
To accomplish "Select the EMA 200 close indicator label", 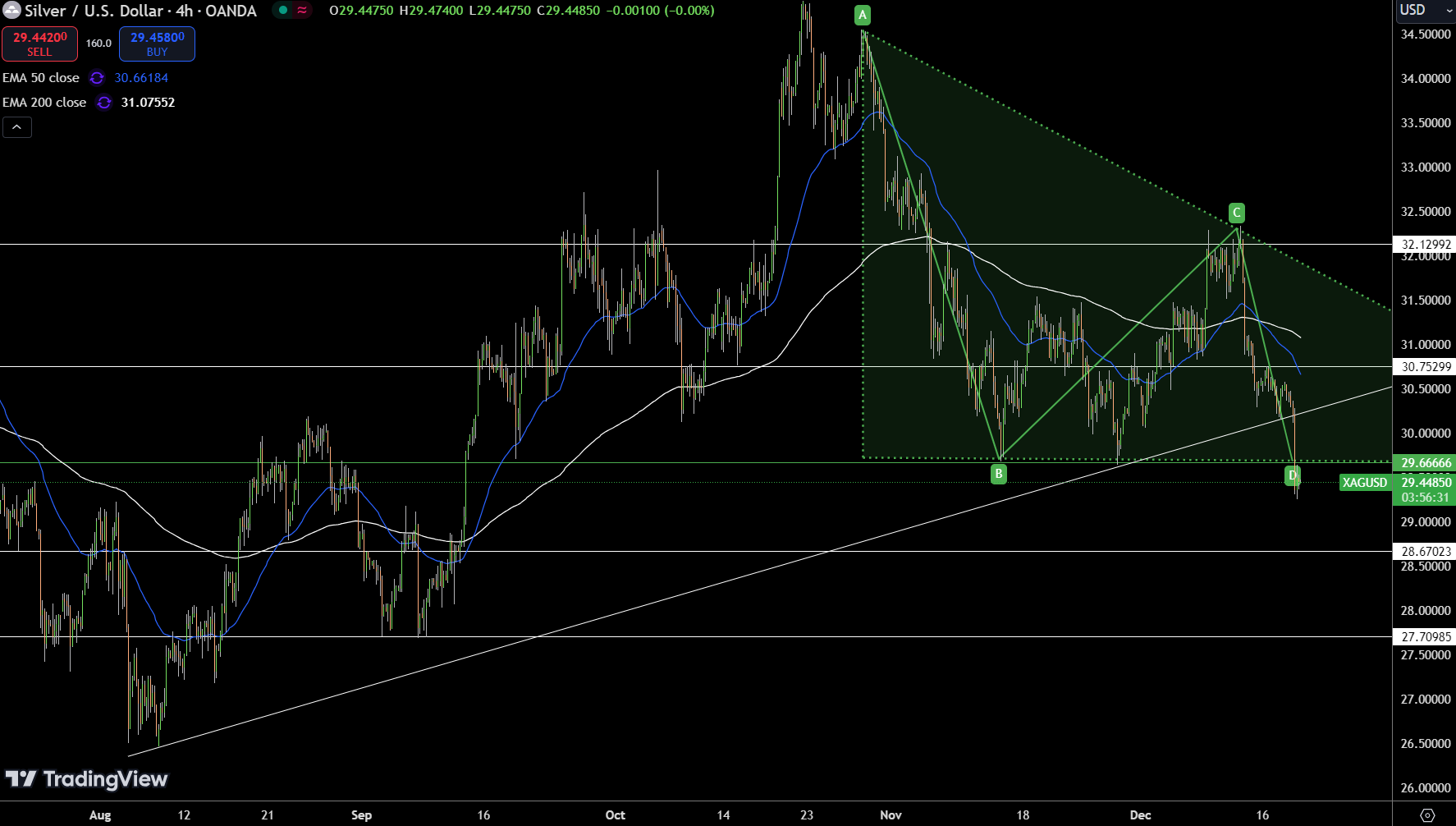I will (44, 103).
